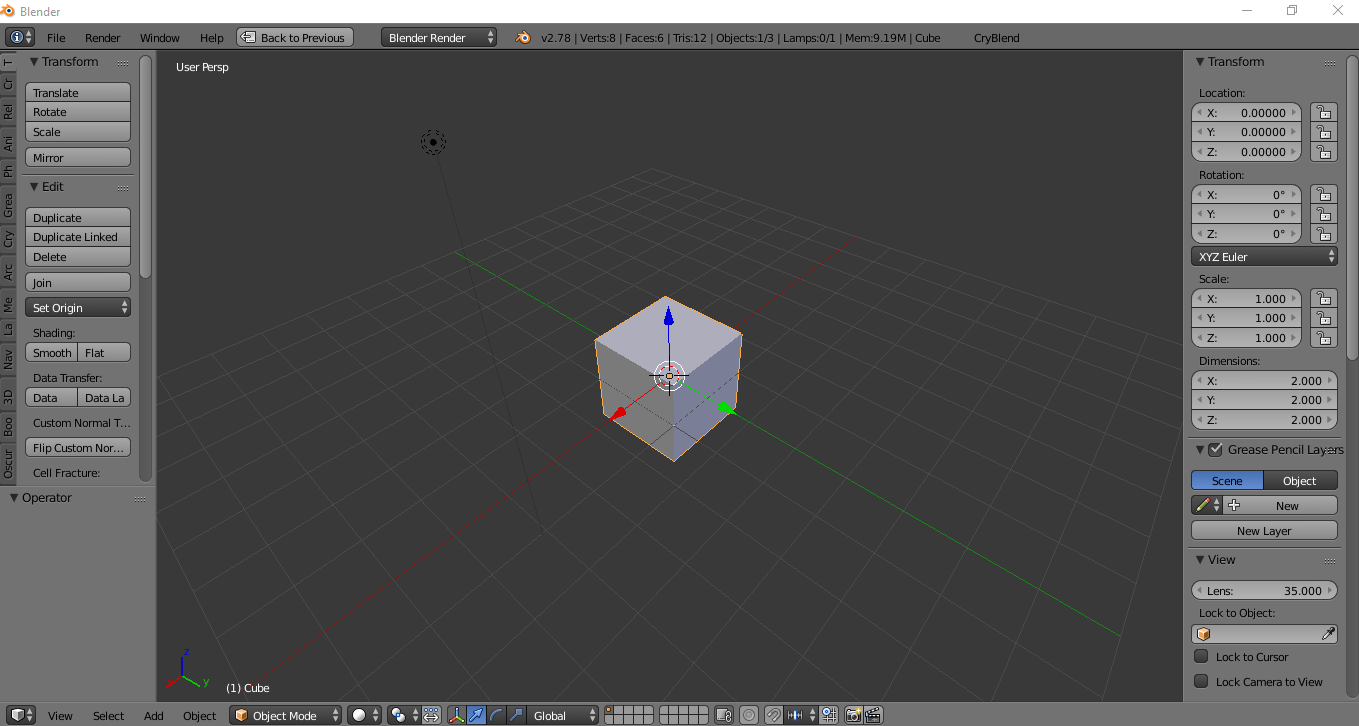Image resolution: width=1359 pixels, height=726 pixels.
Task: Switch to the Object tab under Grease Pencil Layers
Action: [x=1299, y=480]
